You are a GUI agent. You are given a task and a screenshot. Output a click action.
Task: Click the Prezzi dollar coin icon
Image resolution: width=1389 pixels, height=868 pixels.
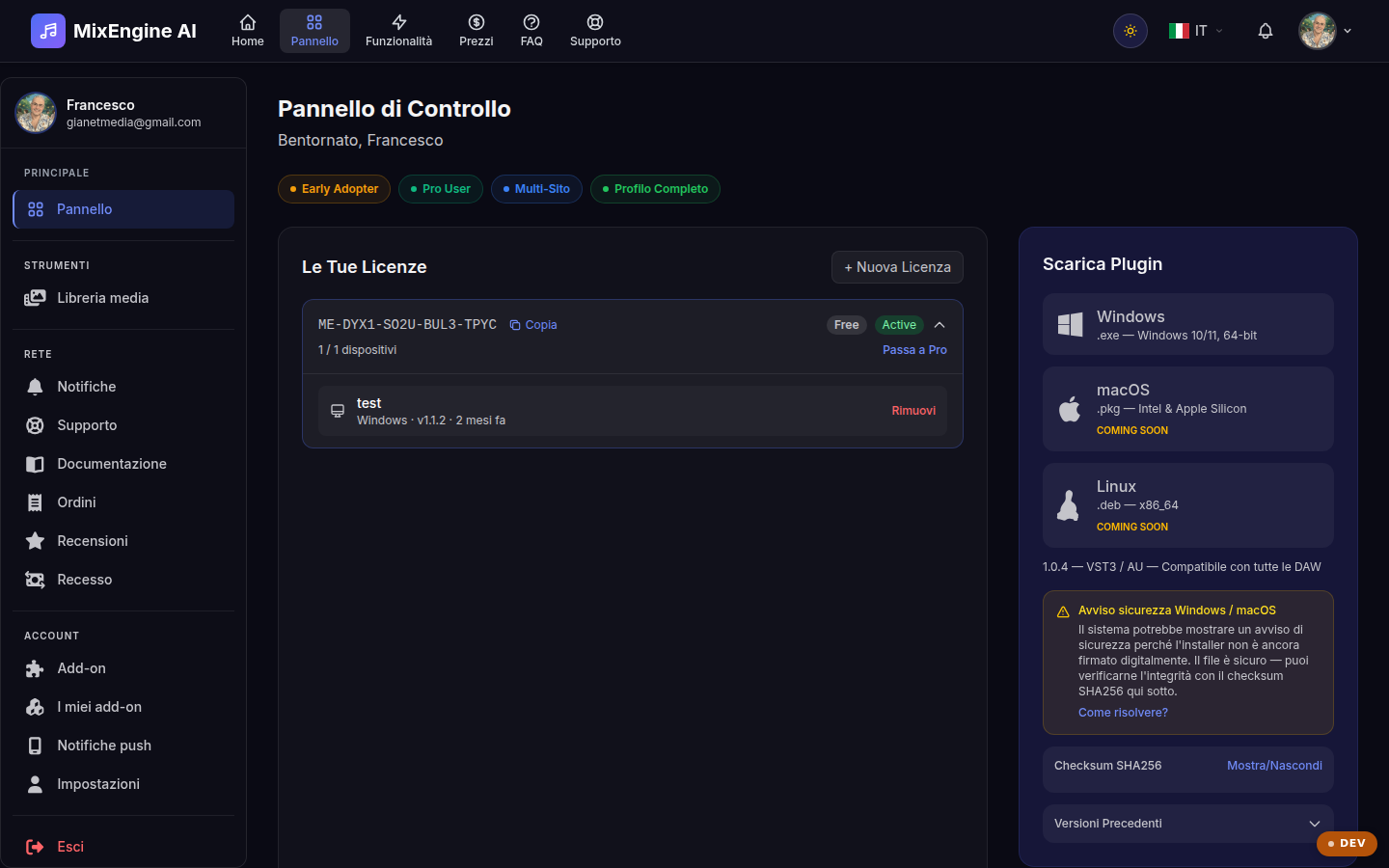point(477,22)
